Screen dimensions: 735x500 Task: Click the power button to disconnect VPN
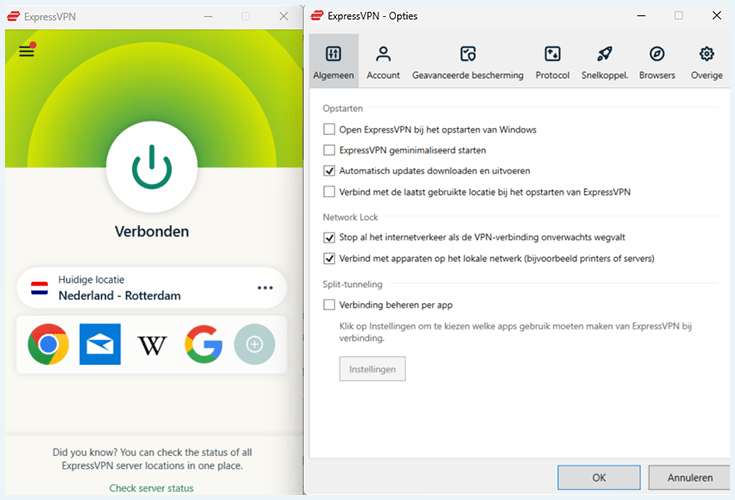tap(152, 167)
